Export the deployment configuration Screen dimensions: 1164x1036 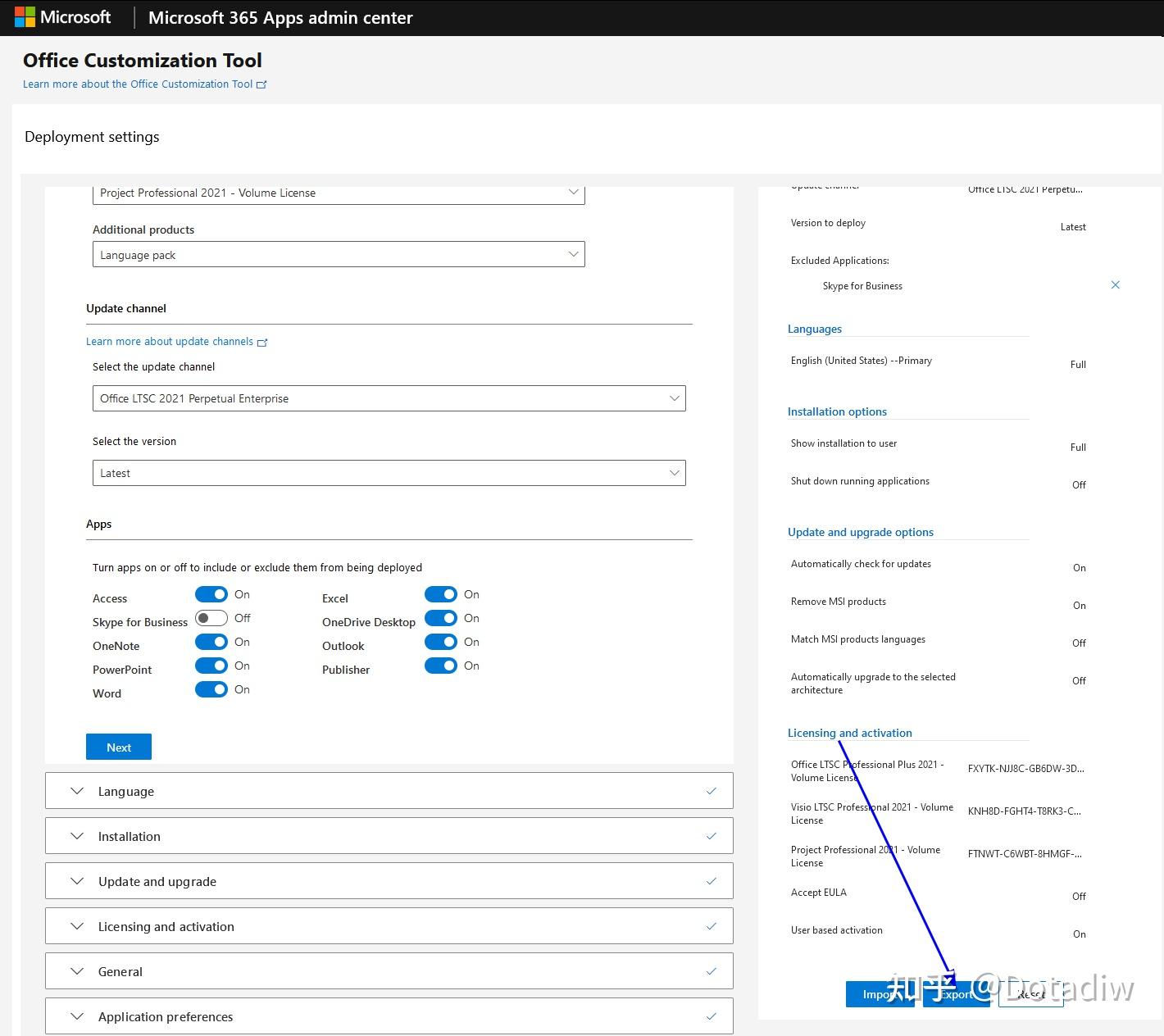956,993
